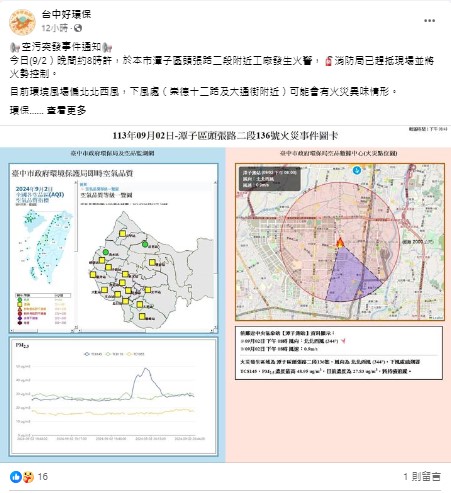The height and width of the screenshot is (493, 451).
Task: Click the wind info overlay box on the map
Action: [269, 179]
